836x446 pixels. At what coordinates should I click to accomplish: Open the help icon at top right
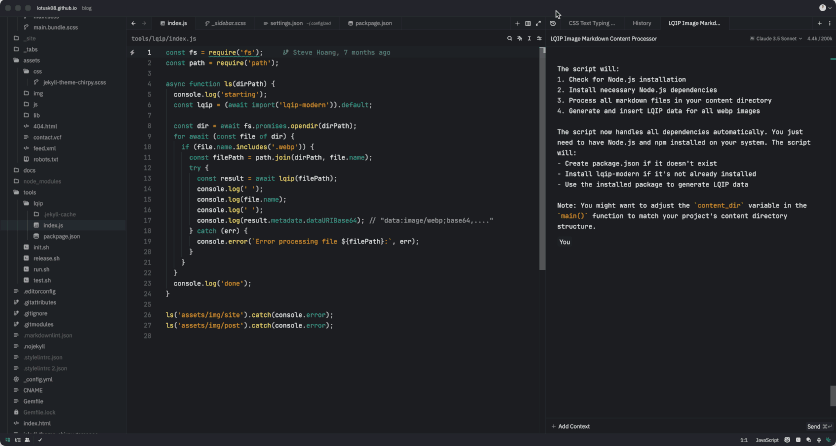(823, 7)
